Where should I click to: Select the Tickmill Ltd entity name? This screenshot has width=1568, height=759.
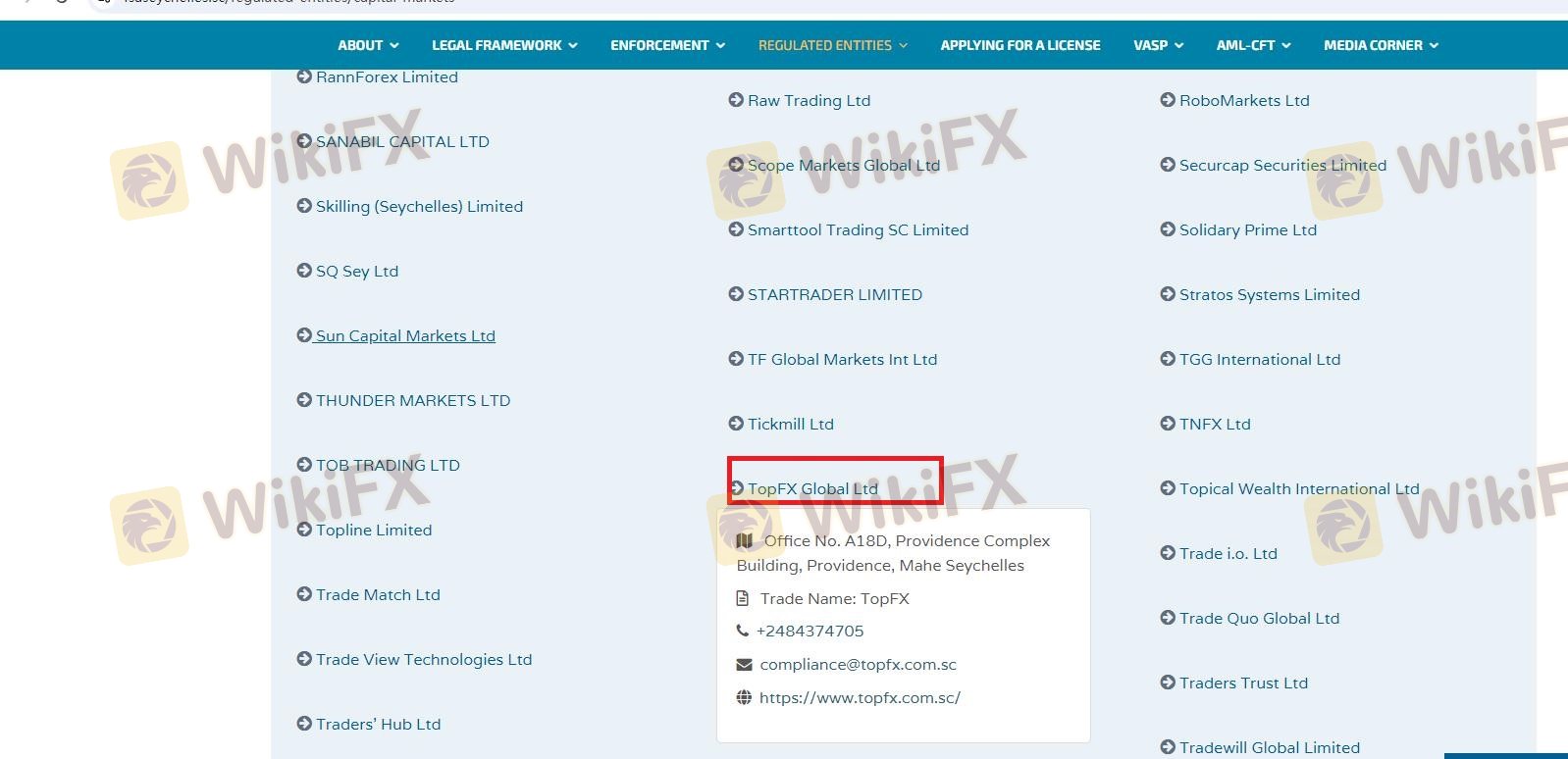(791, 424)
